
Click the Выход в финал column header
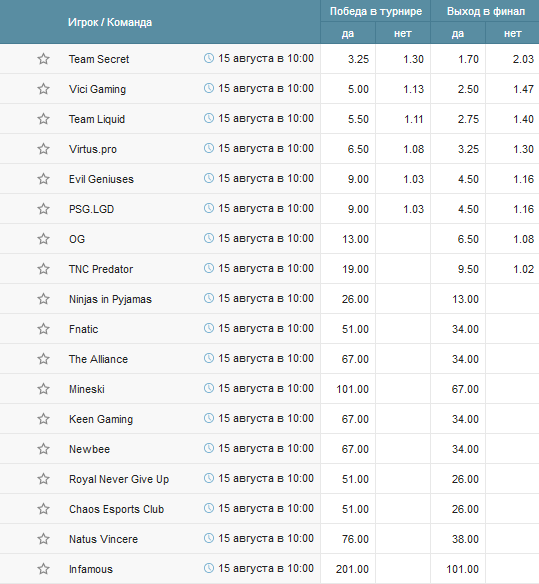tap(485, 11)
